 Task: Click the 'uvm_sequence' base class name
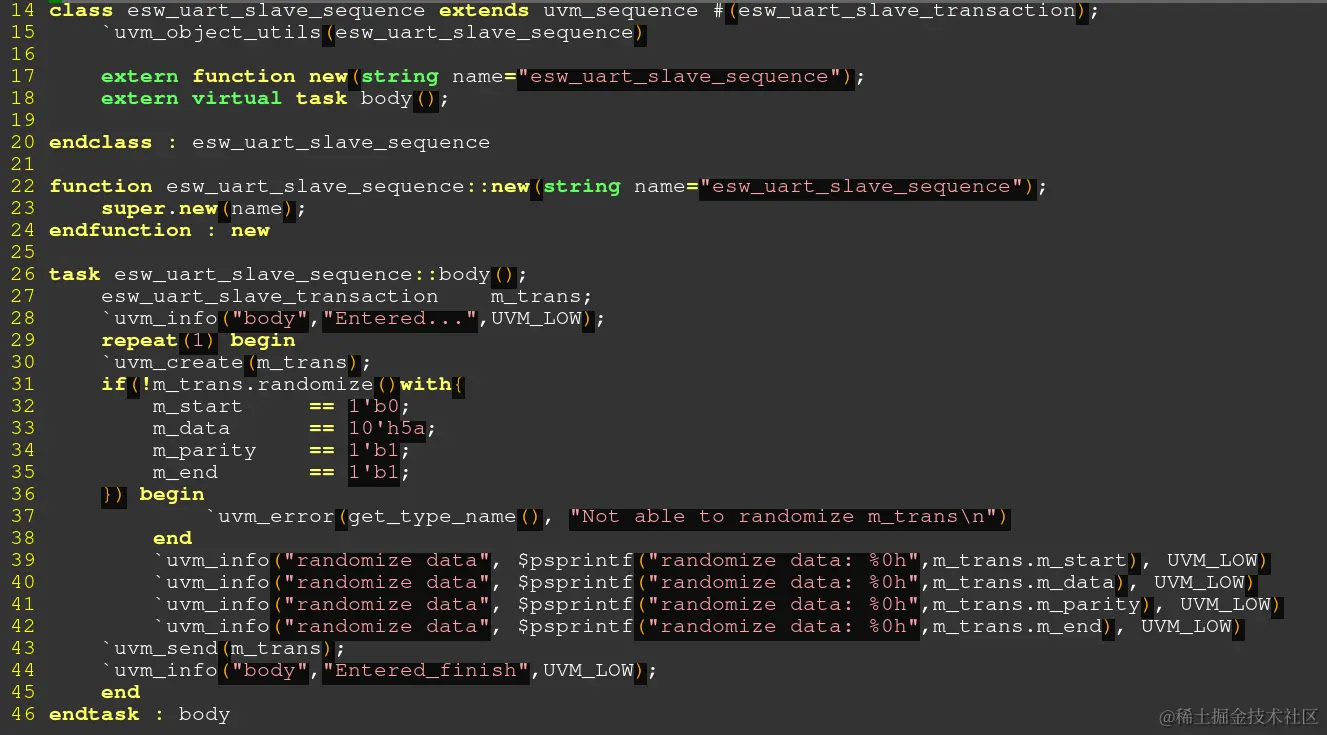pos(621,10)
